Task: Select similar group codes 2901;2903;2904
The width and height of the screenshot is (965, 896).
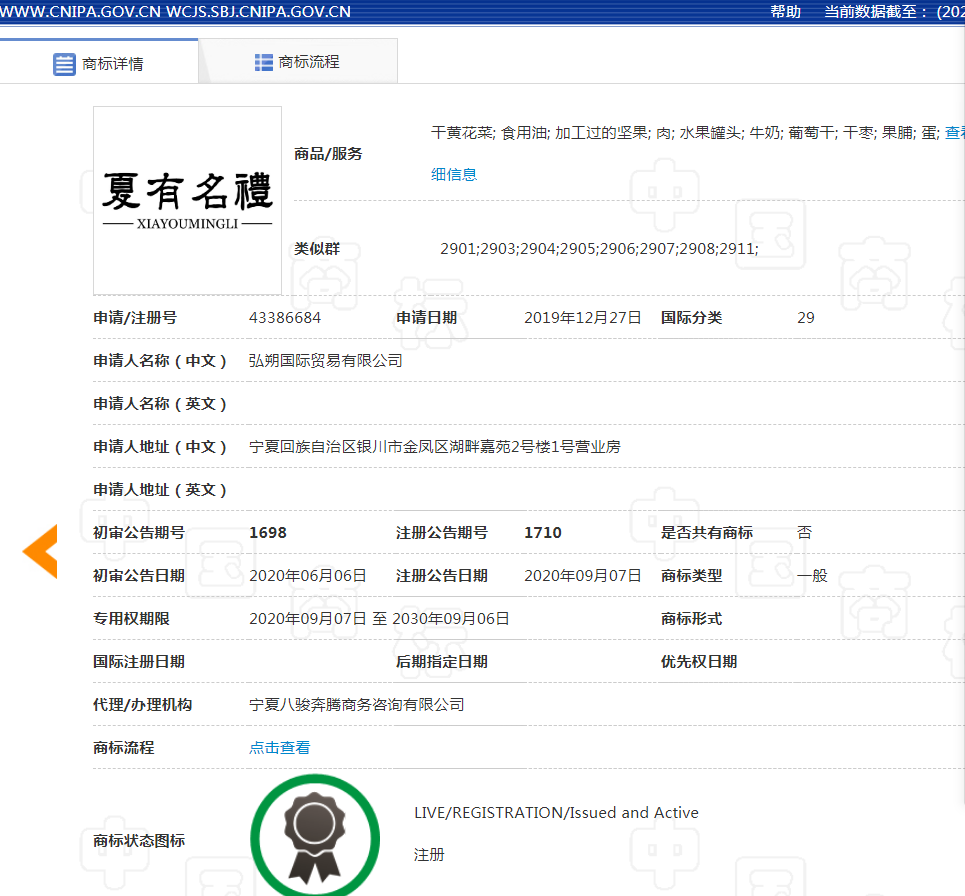Action: point(599,249)
